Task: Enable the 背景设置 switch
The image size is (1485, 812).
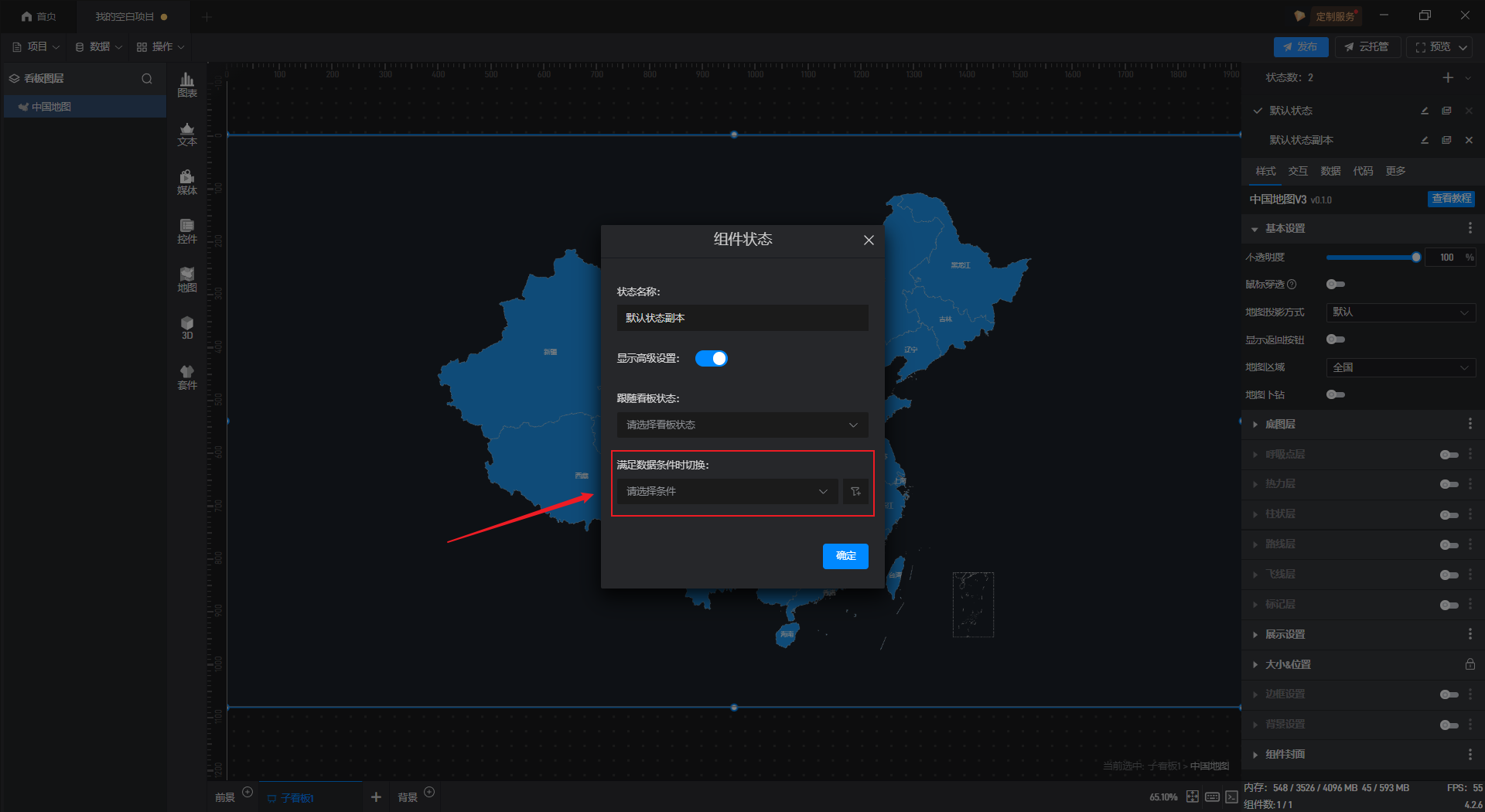Action: (1449, 725)
